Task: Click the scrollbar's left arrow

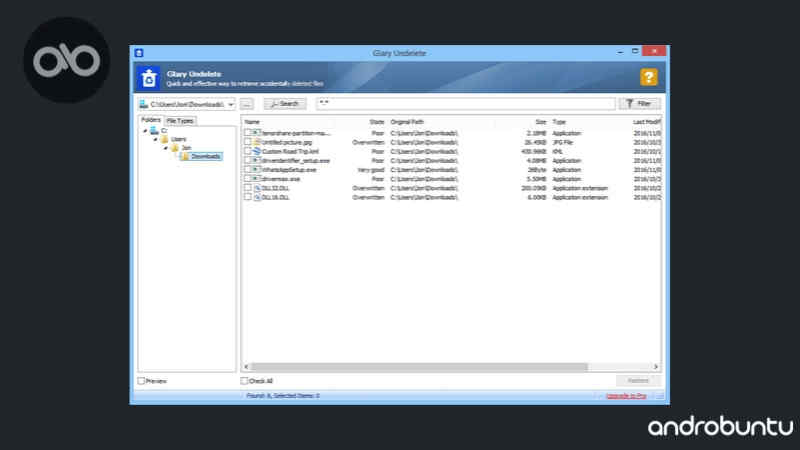Action: [246, 366]
